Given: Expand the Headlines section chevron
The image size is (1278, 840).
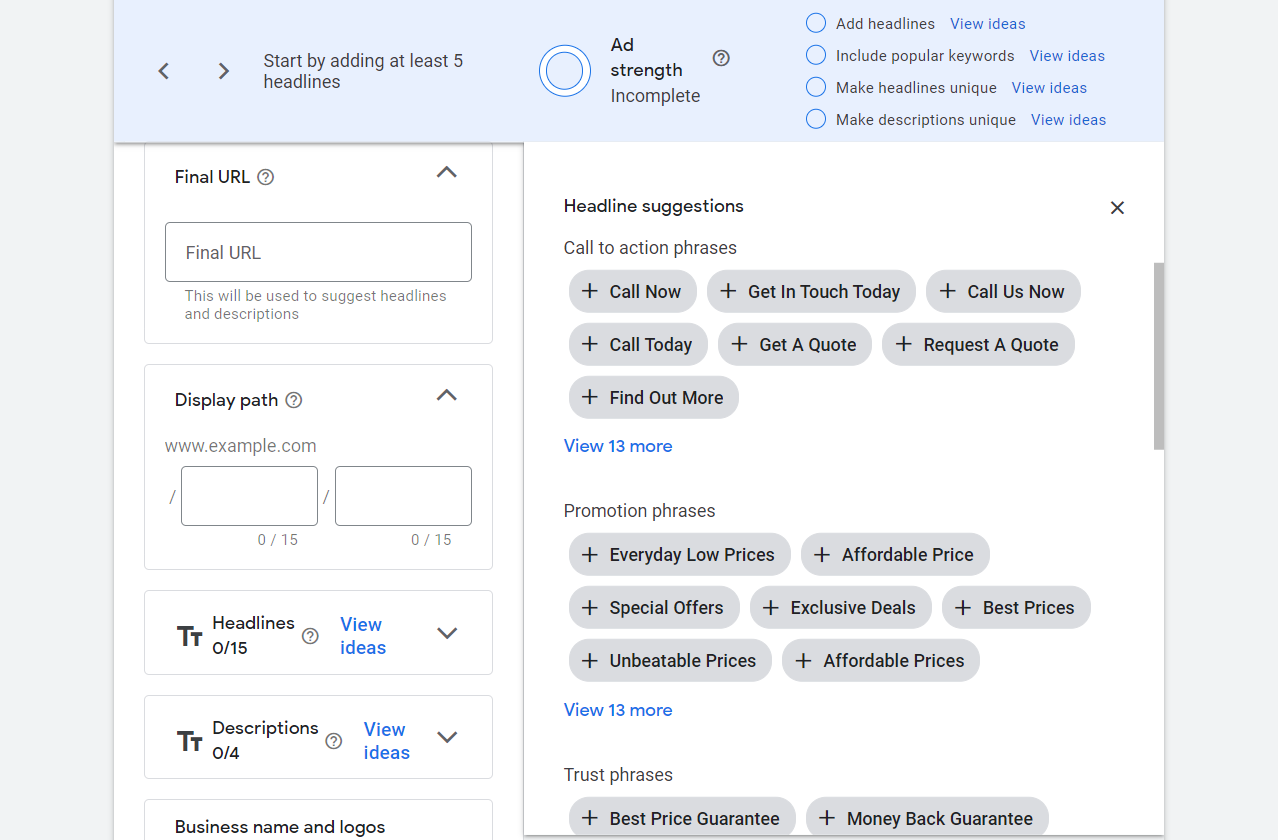Looking at the screenshot, I should point(446,633).
